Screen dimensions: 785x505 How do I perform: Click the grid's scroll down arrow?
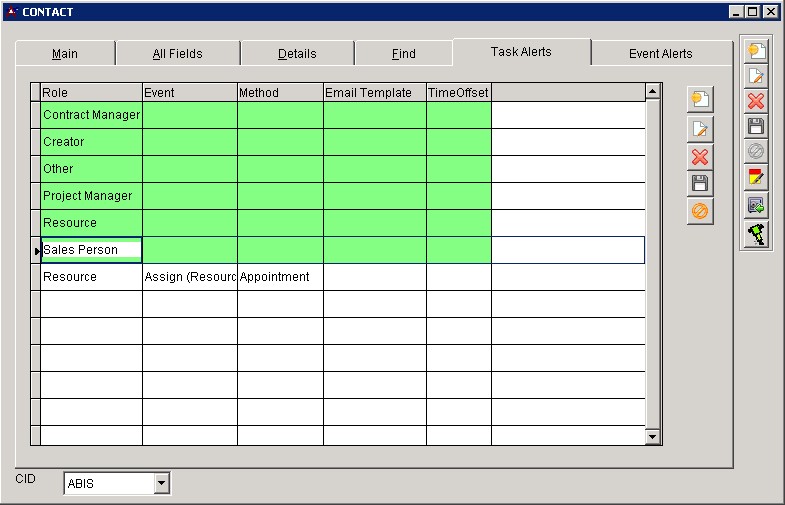tap(653, 436)
